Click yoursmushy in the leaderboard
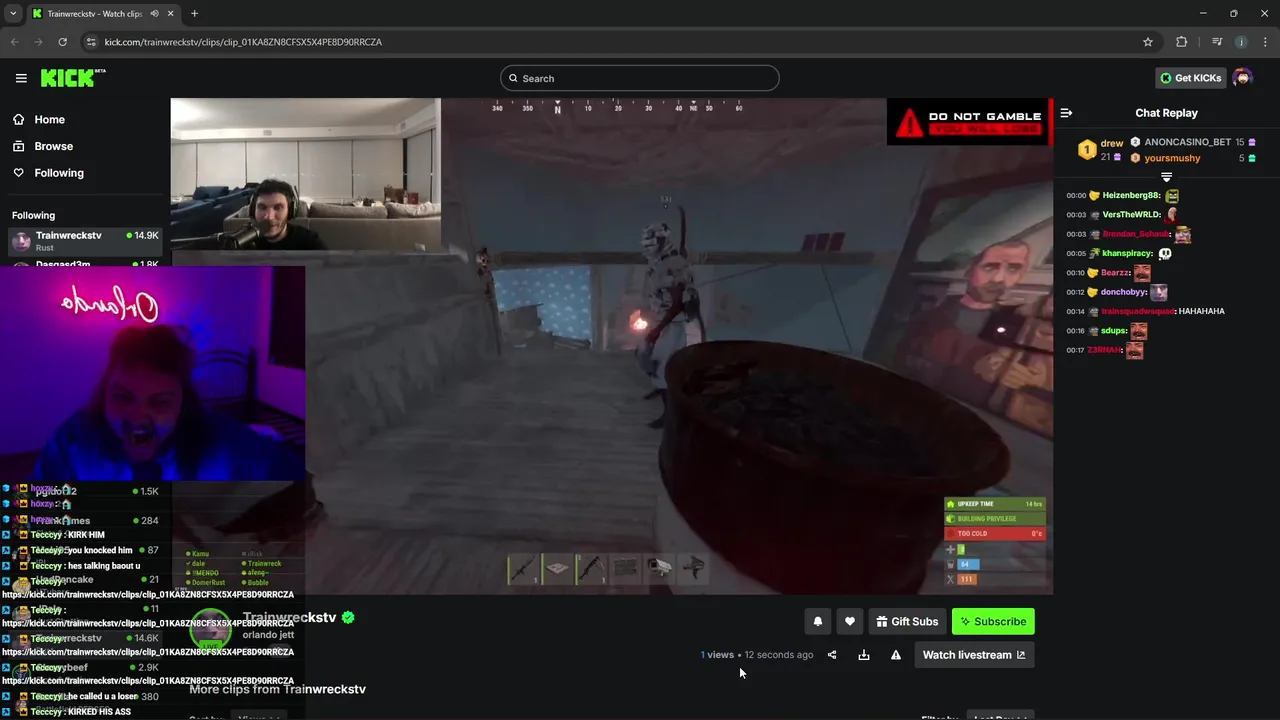Screen dimensions: 1280x720 coord(1172,158)
